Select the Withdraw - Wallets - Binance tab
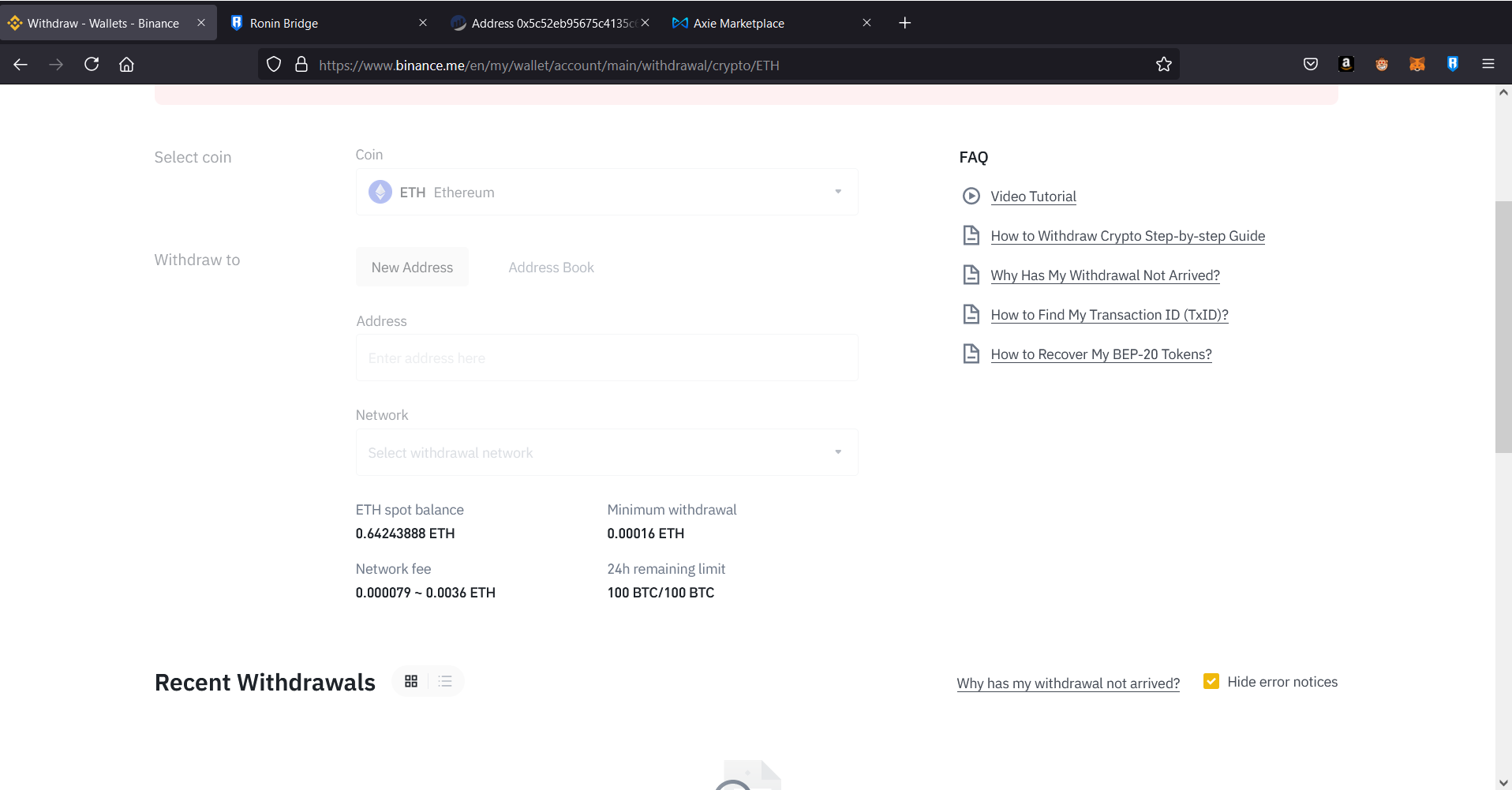This screenshot has height=790, width=1512. pos(108,23)
